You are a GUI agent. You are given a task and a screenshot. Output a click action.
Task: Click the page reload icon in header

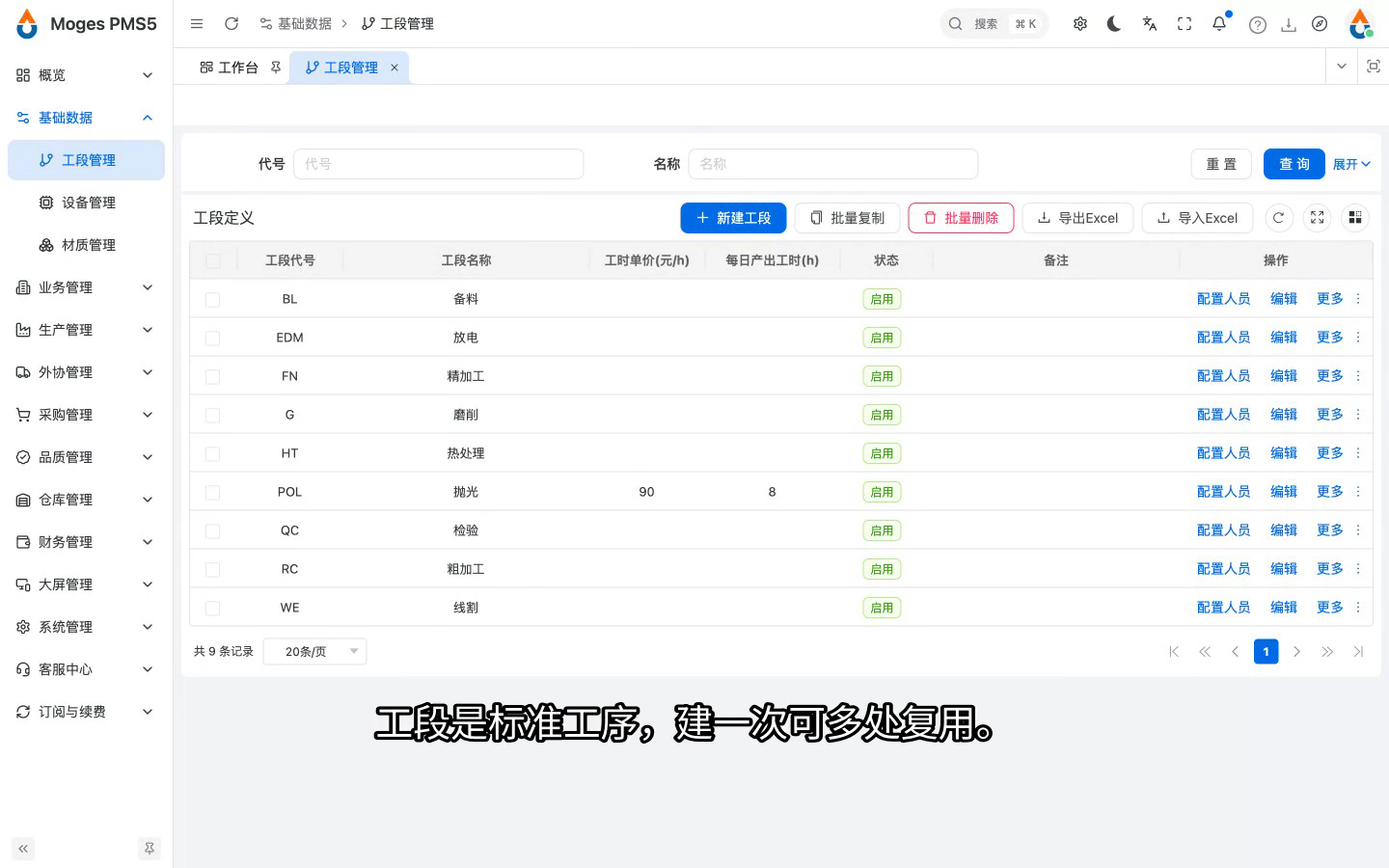pyautogui.click(x=231, y=24)
